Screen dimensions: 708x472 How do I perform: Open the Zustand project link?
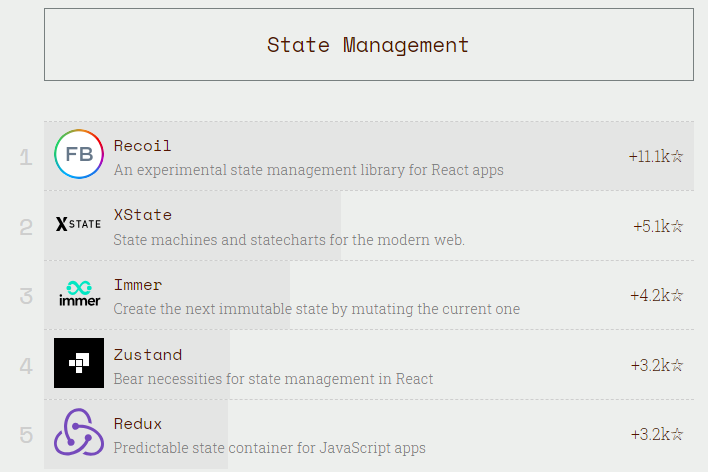tap(148, 355)
